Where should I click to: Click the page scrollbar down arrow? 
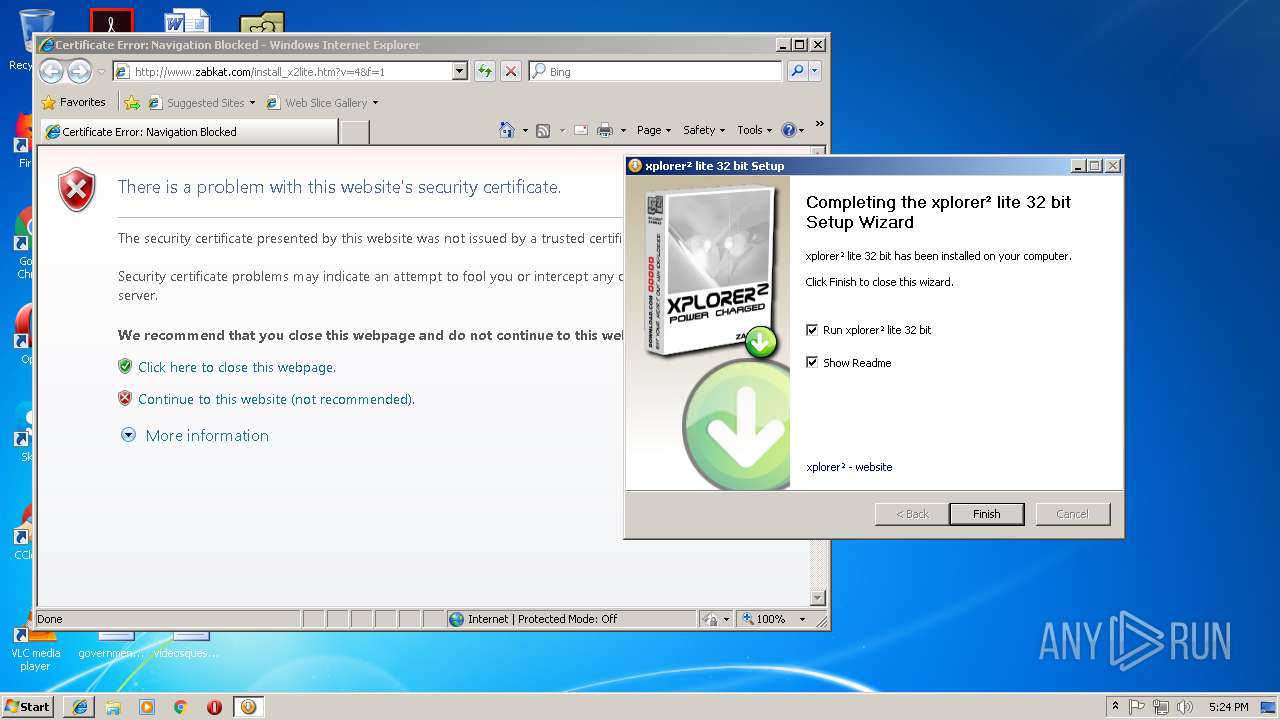click(817, 598)
